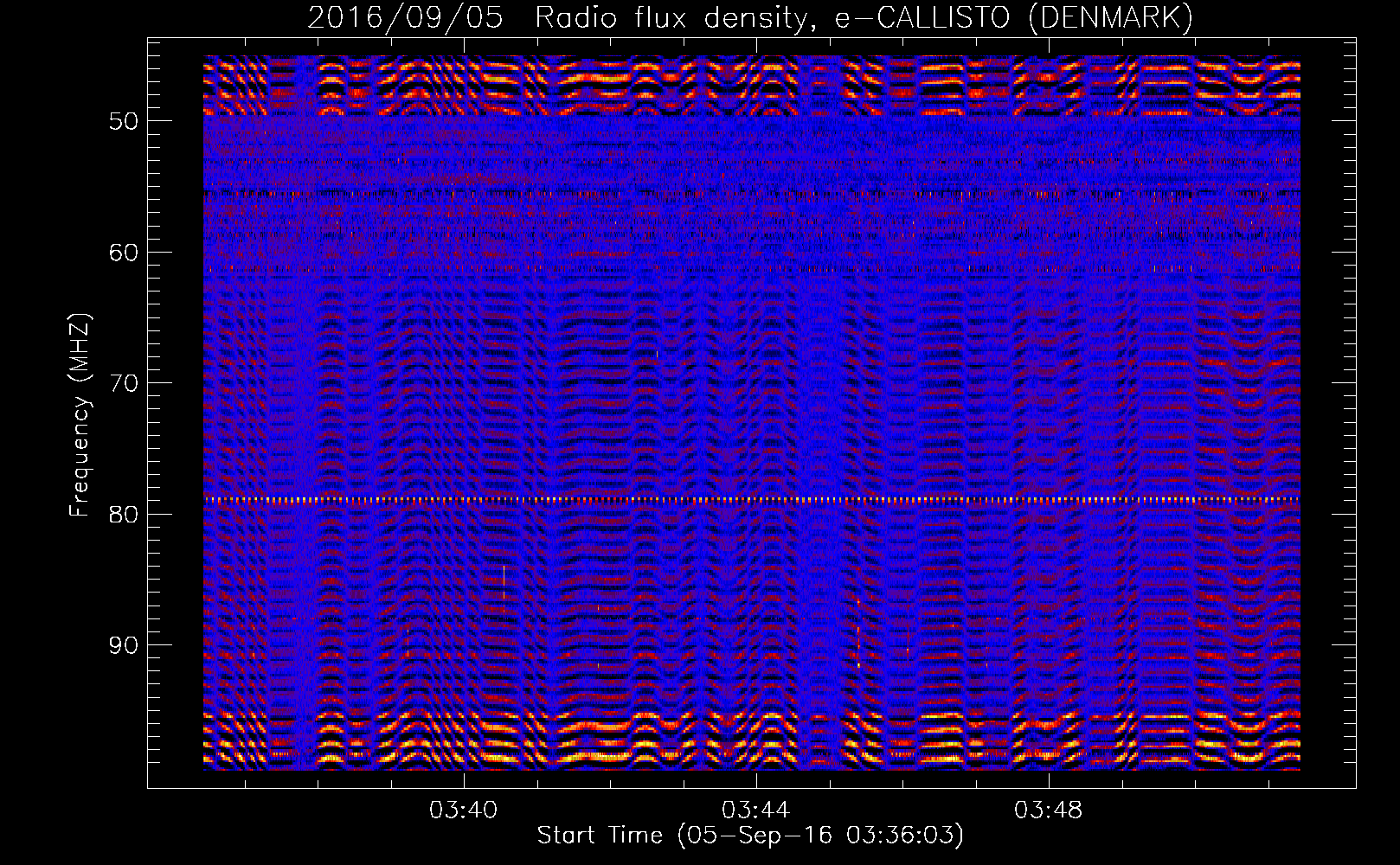The image size is (1400, 865).
Task: Click the 03:44 time axis label
Action: pyautogui.click(x=756, y=811)
